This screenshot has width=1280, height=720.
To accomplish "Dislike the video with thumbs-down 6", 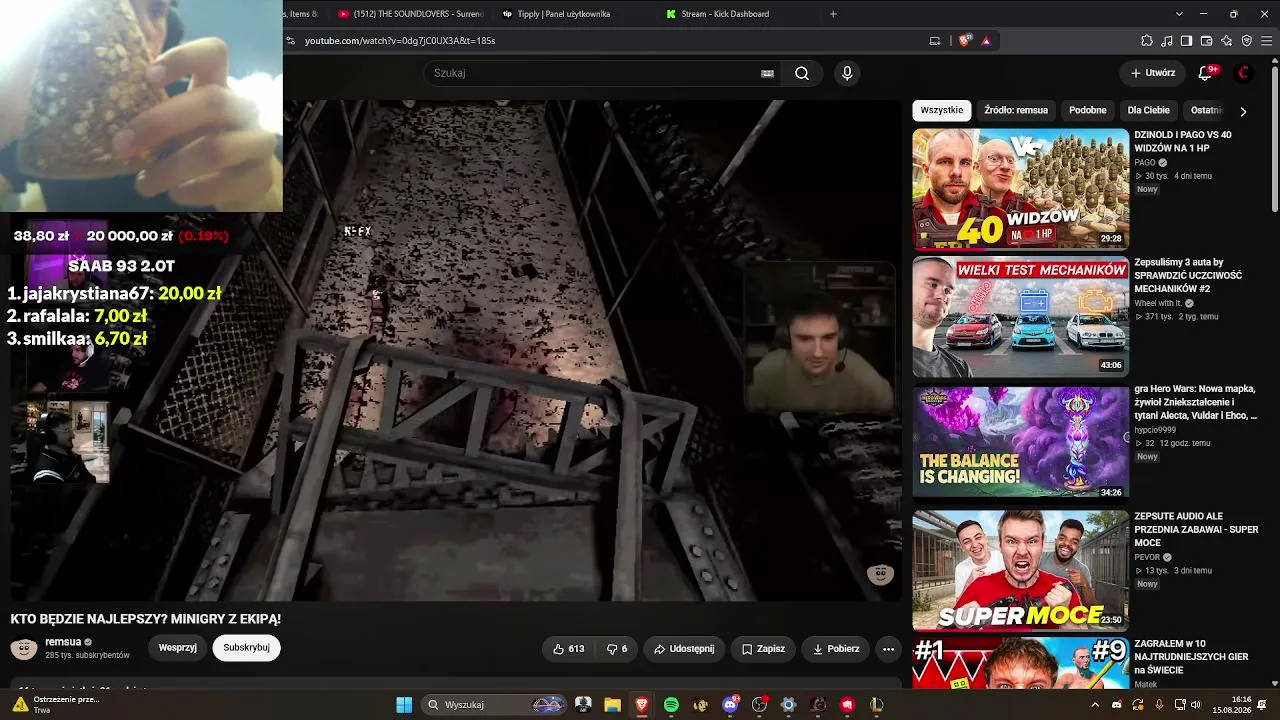I will coord(617,649).
